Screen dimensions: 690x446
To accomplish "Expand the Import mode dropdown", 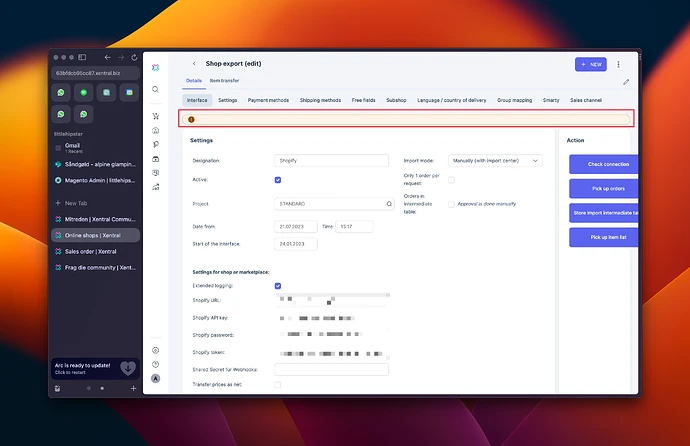I will tap(495, 161).
